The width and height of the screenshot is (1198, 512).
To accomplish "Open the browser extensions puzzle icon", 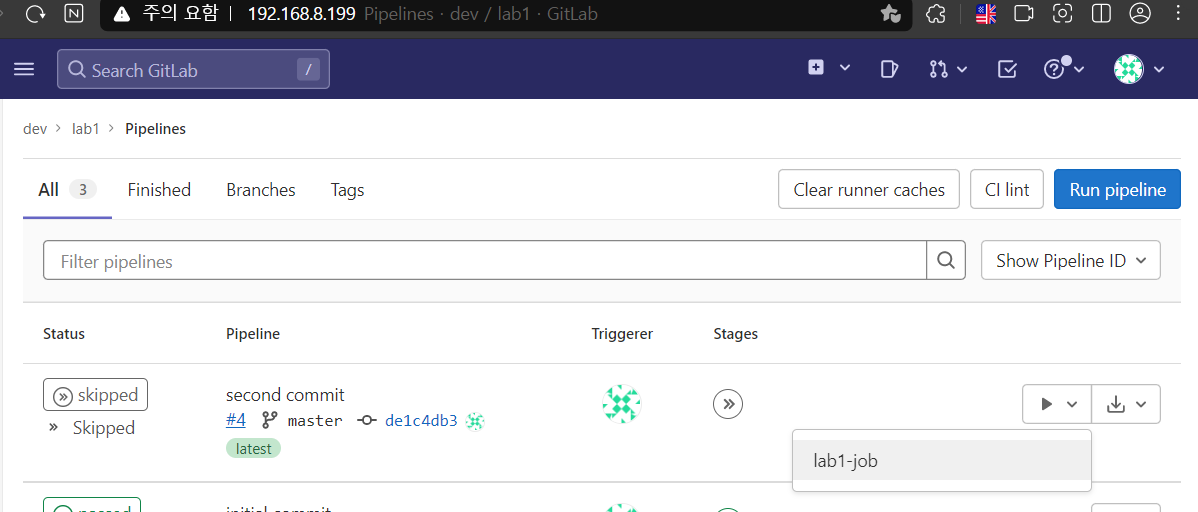I will click(935, 14).
